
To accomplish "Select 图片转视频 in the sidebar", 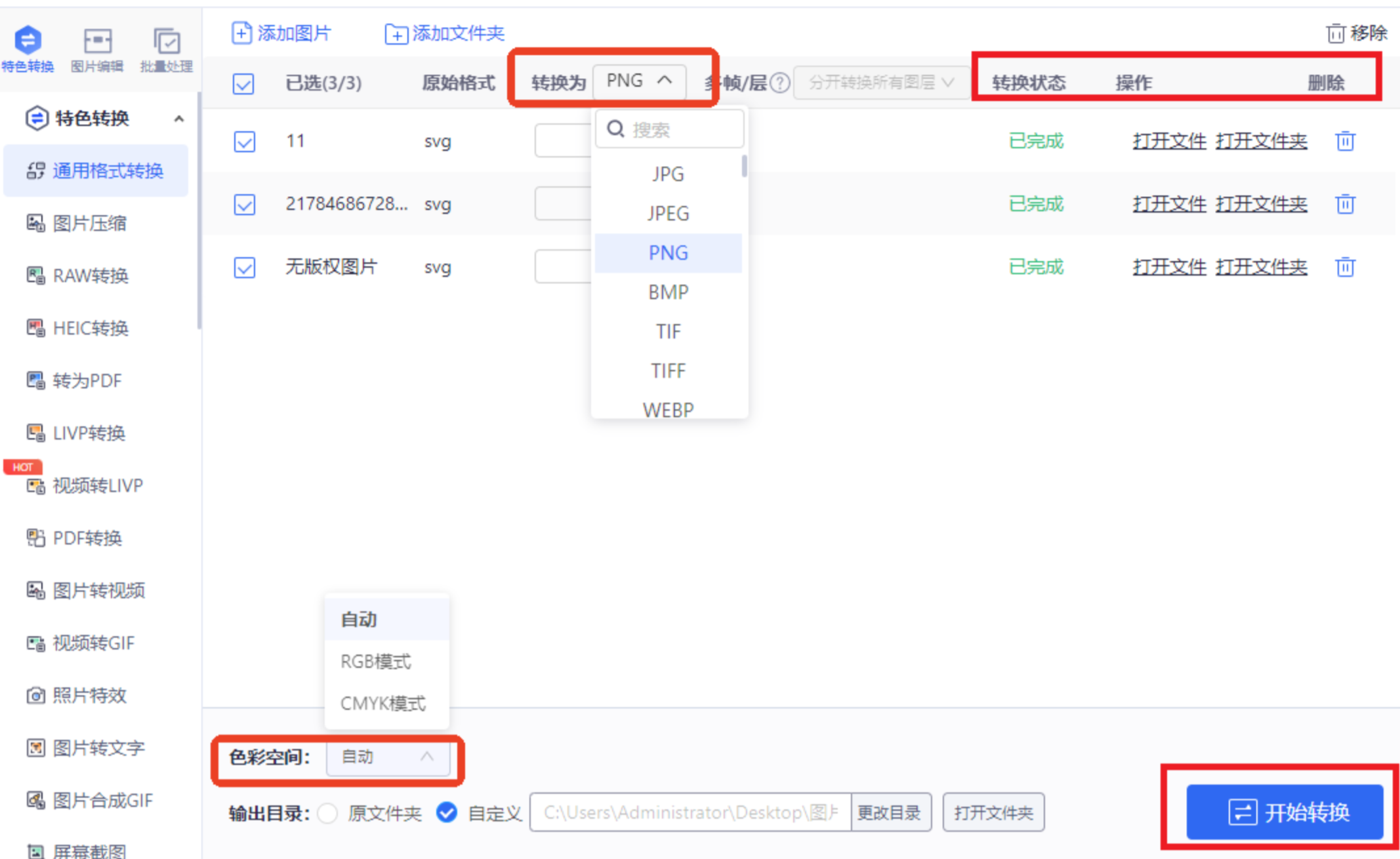I will pyautogui.click(x=96, y=591).
